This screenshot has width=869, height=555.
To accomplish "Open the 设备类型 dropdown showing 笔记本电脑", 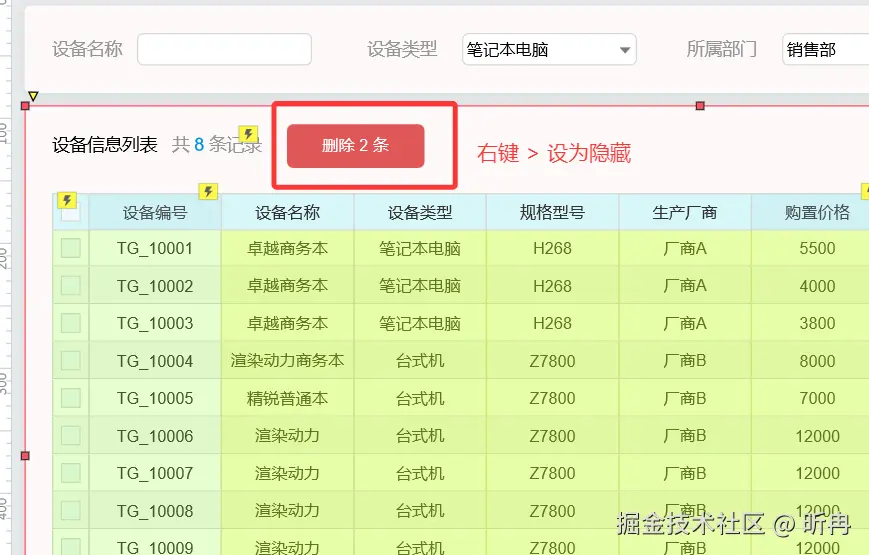I will (x=549, y=49).
